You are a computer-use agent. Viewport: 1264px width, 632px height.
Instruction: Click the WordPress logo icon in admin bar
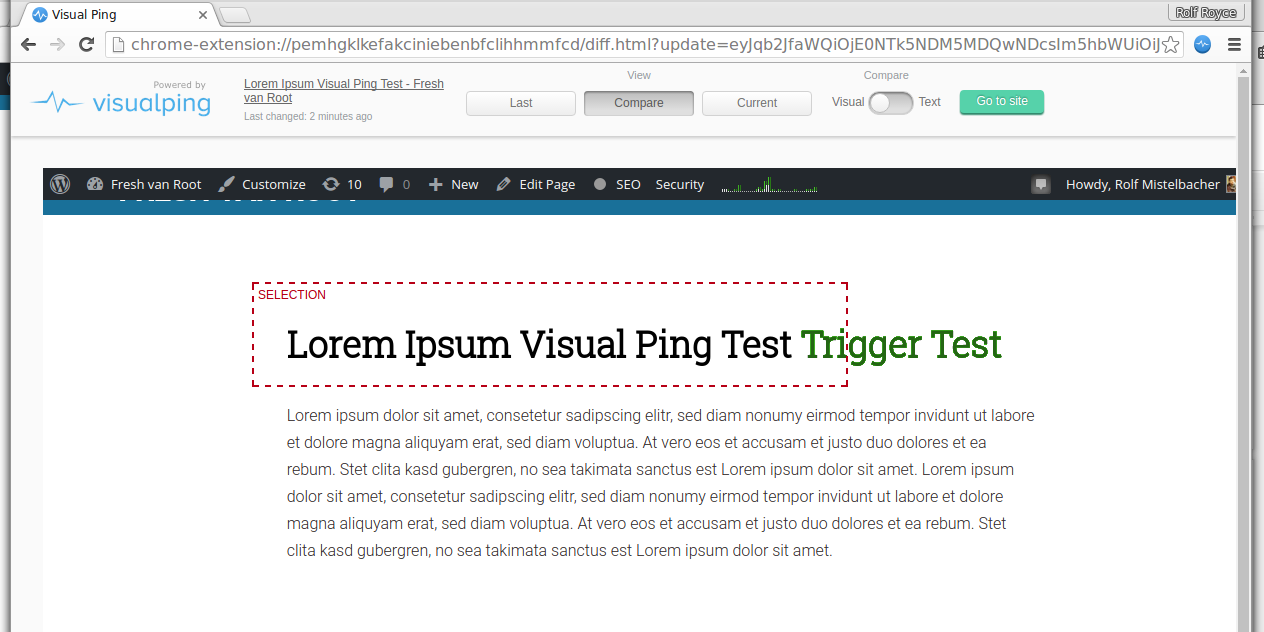pyautogui.click(x=60, y=184)
